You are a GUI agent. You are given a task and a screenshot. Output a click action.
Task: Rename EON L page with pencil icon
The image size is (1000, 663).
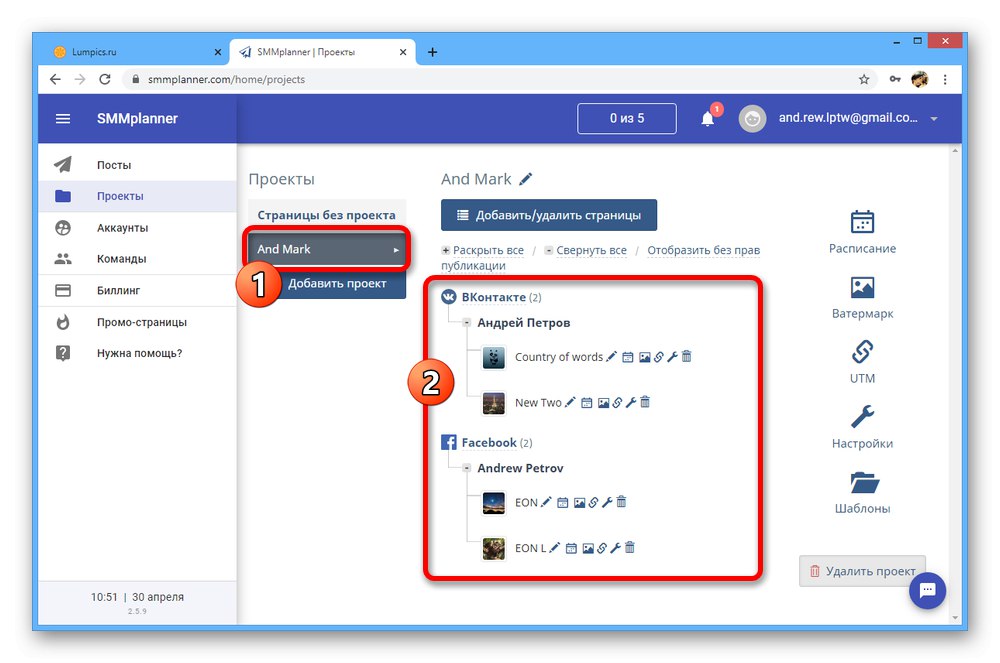click(555, 548)
